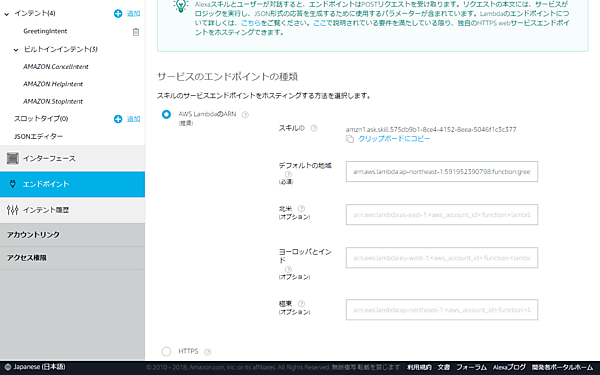Click the こちら link in the tip

tap(251, 23)
